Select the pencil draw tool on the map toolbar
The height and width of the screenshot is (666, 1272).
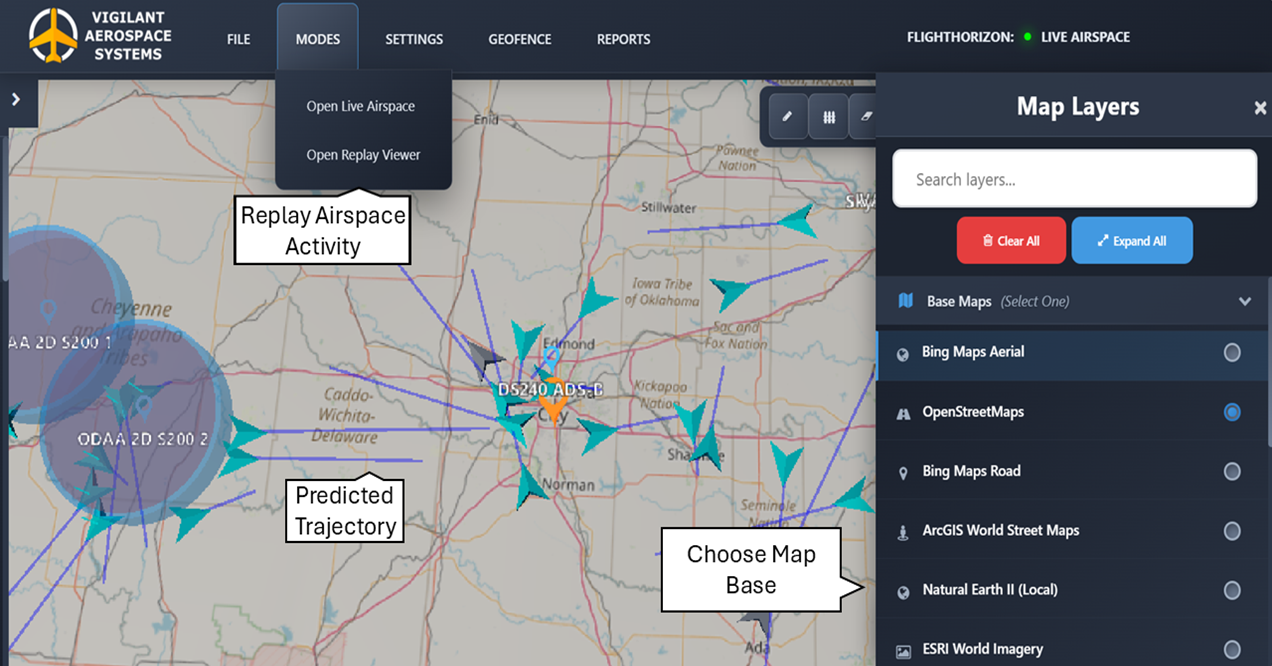(787, 116)
